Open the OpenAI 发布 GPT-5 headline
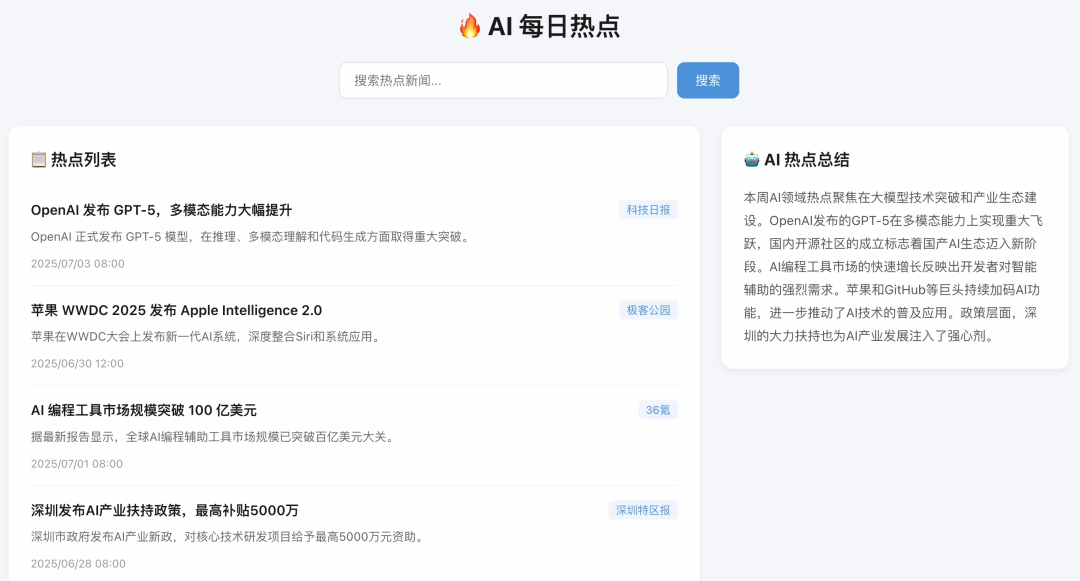 point(161,210)
